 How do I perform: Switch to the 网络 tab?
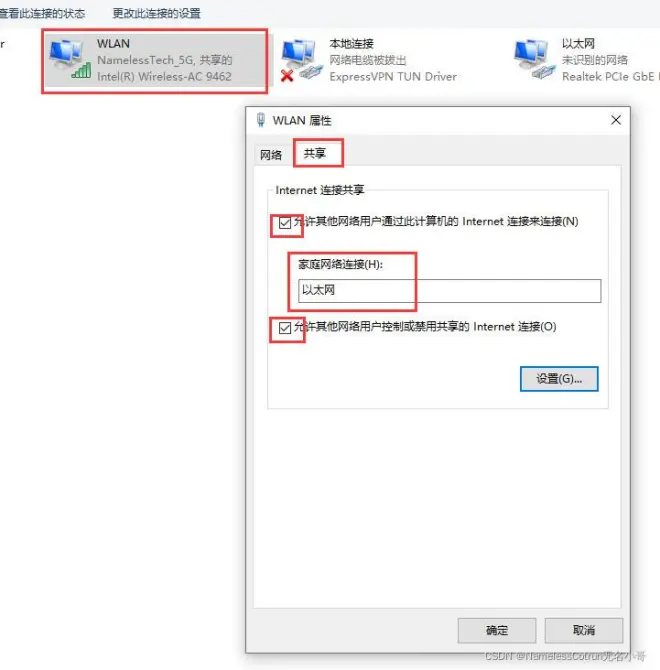(271, 155)
